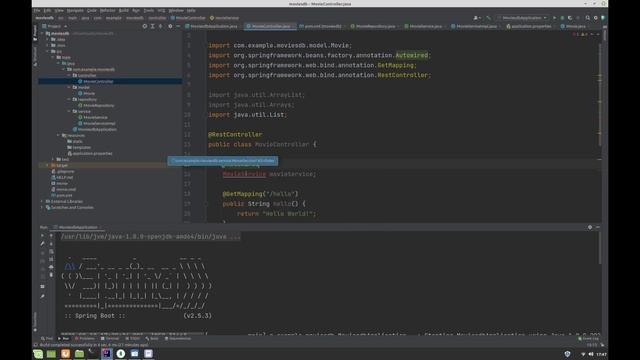Viewport: 640px width, 360px height.
Task: Open the Tools menu
Action: (x=149, y=10)
